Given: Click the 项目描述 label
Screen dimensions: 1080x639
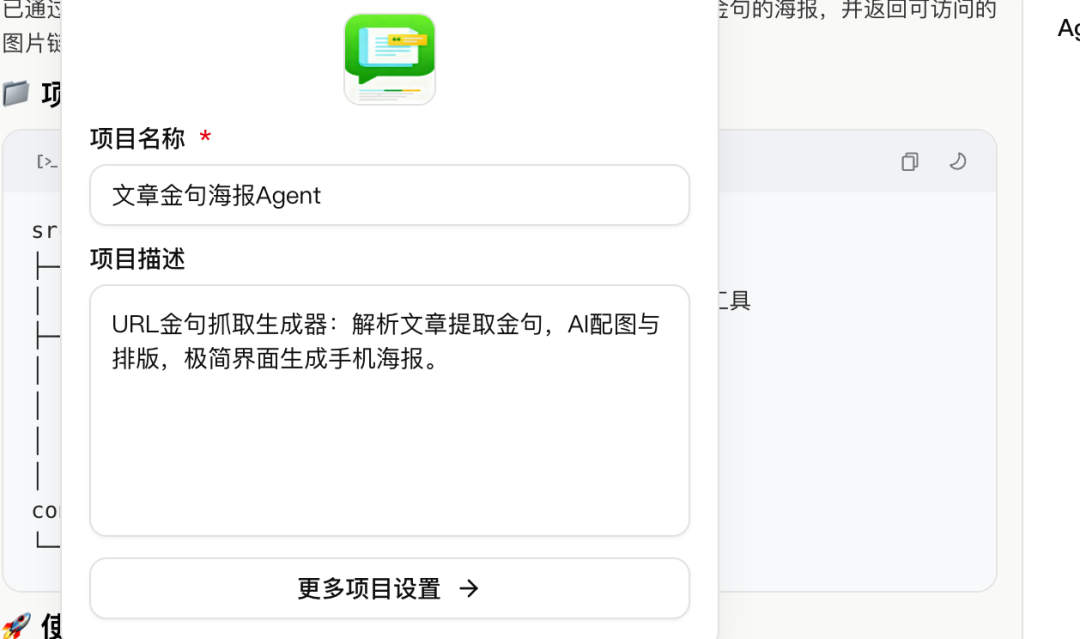Looking at the screenshot, I should [x=138, y=259].
